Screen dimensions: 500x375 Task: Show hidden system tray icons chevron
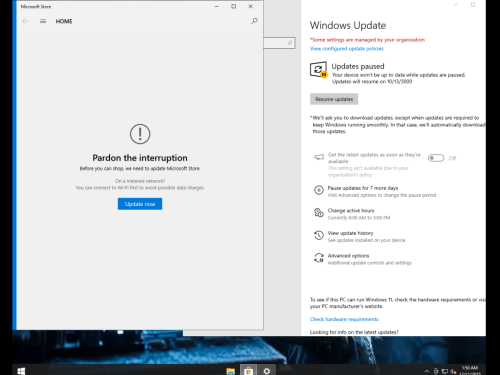point(427,371)
